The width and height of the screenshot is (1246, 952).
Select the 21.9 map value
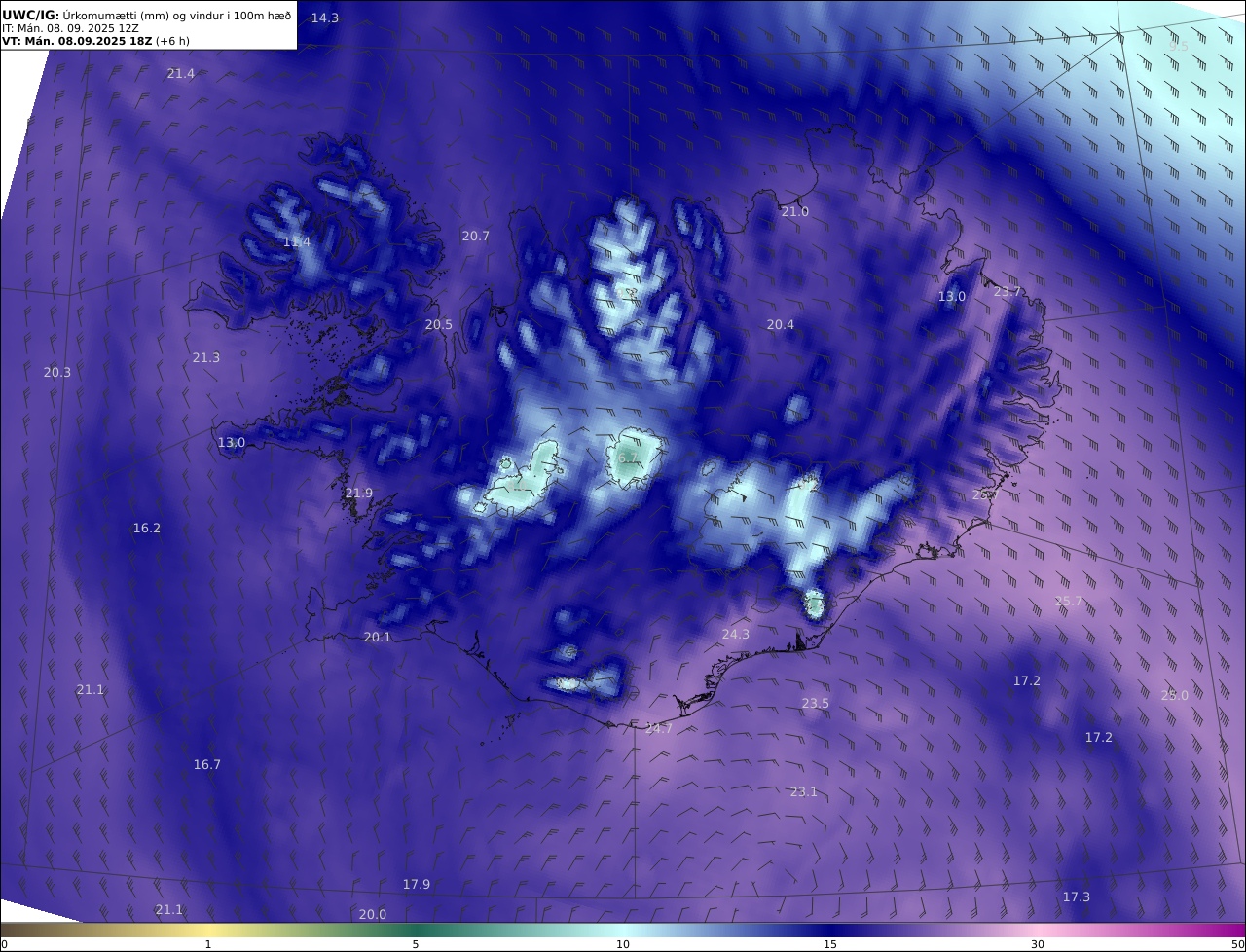[359, 494]
